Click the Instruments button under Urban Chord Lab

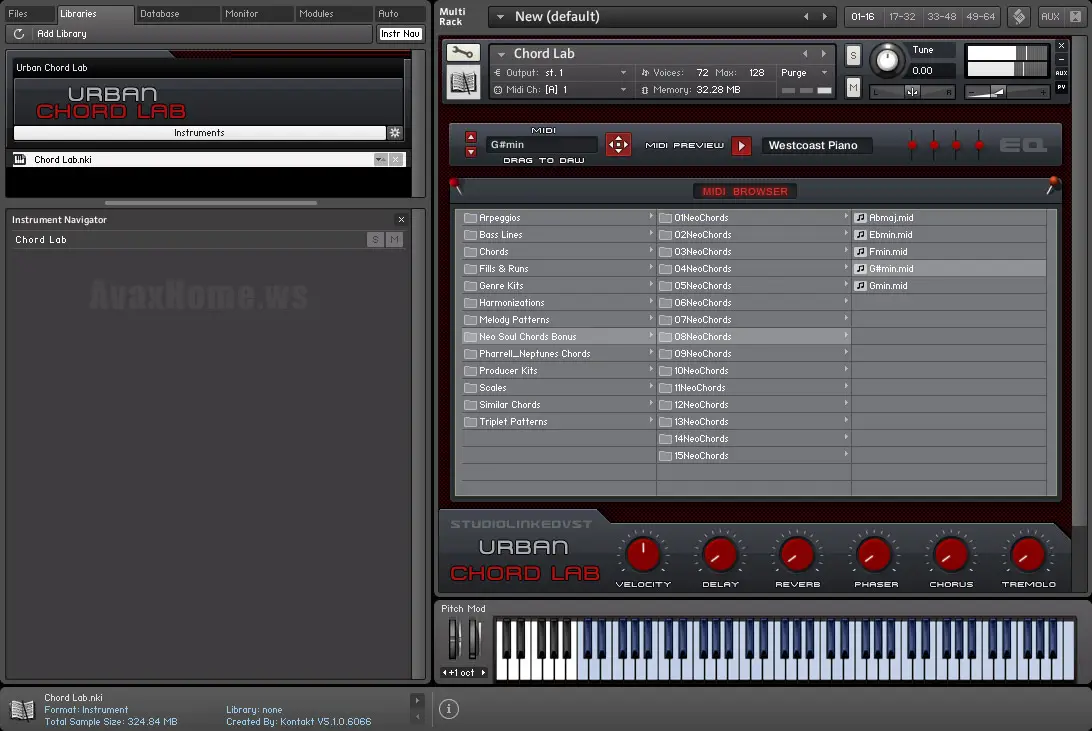(x=199, y=132)
